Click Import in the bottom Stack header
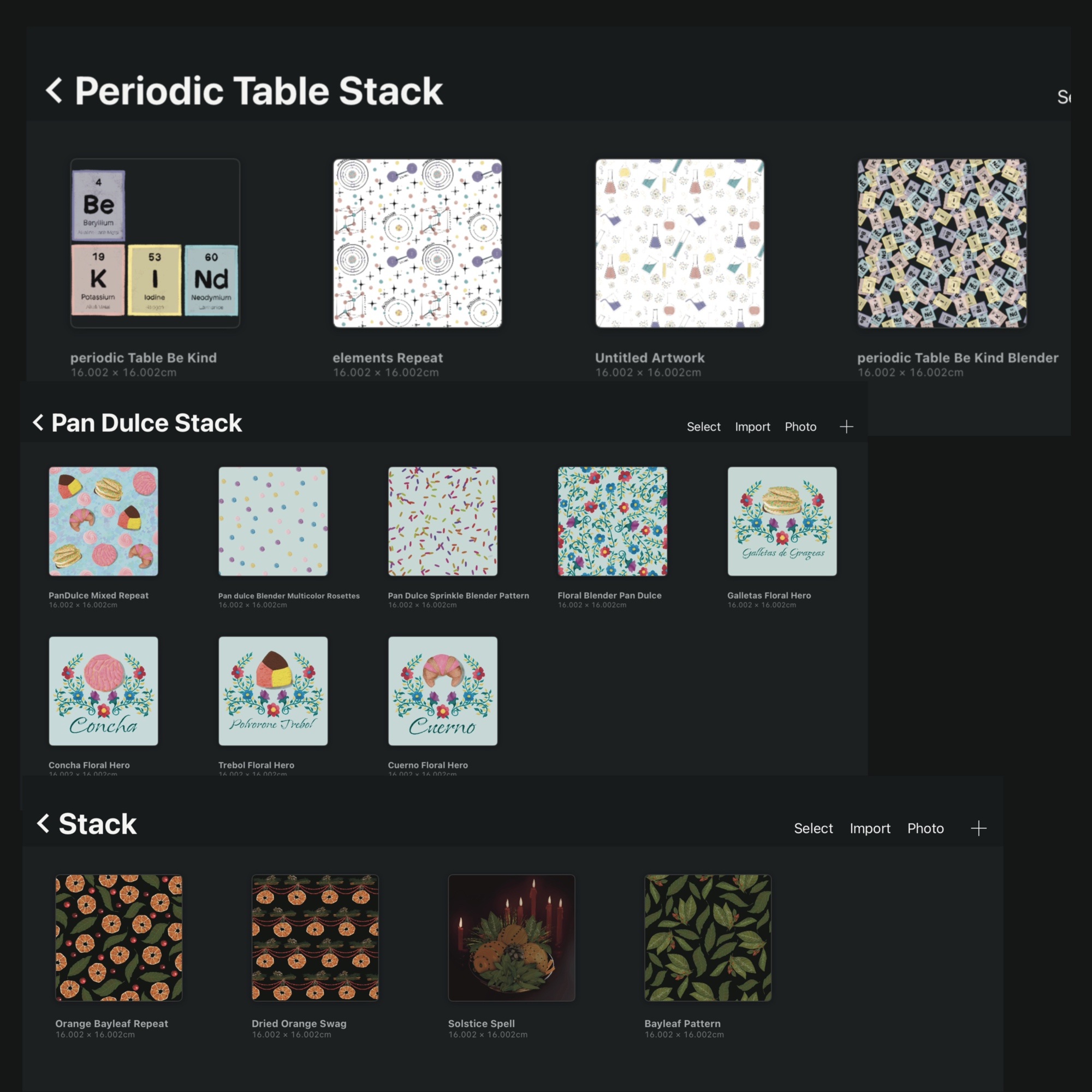 point(870,828)
